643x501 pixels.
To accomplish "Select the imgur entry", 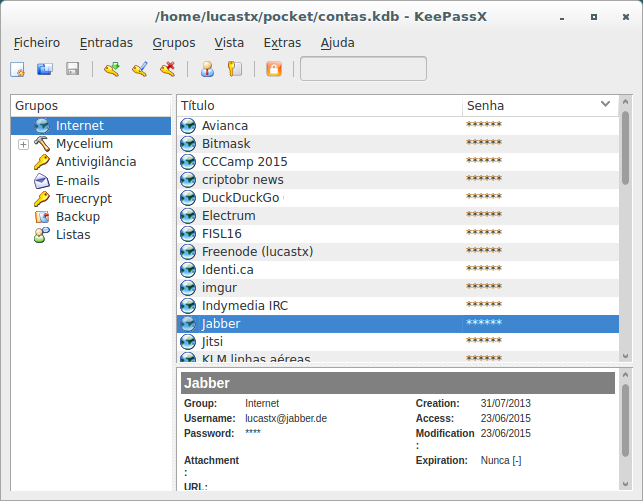I will (x=398, y=288).
